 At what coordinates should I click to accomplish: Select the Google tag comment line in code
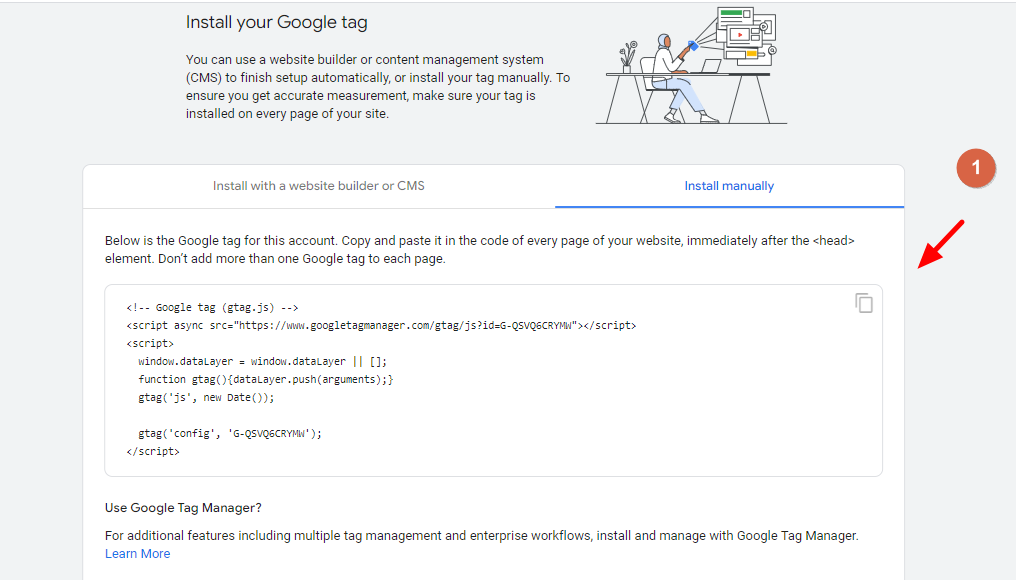[x=213, y=307]
